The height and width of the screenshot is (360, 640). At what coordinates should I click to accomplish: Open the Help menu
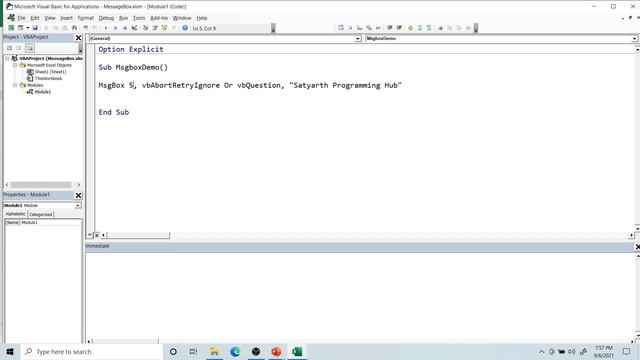click(x=202, y=18)
